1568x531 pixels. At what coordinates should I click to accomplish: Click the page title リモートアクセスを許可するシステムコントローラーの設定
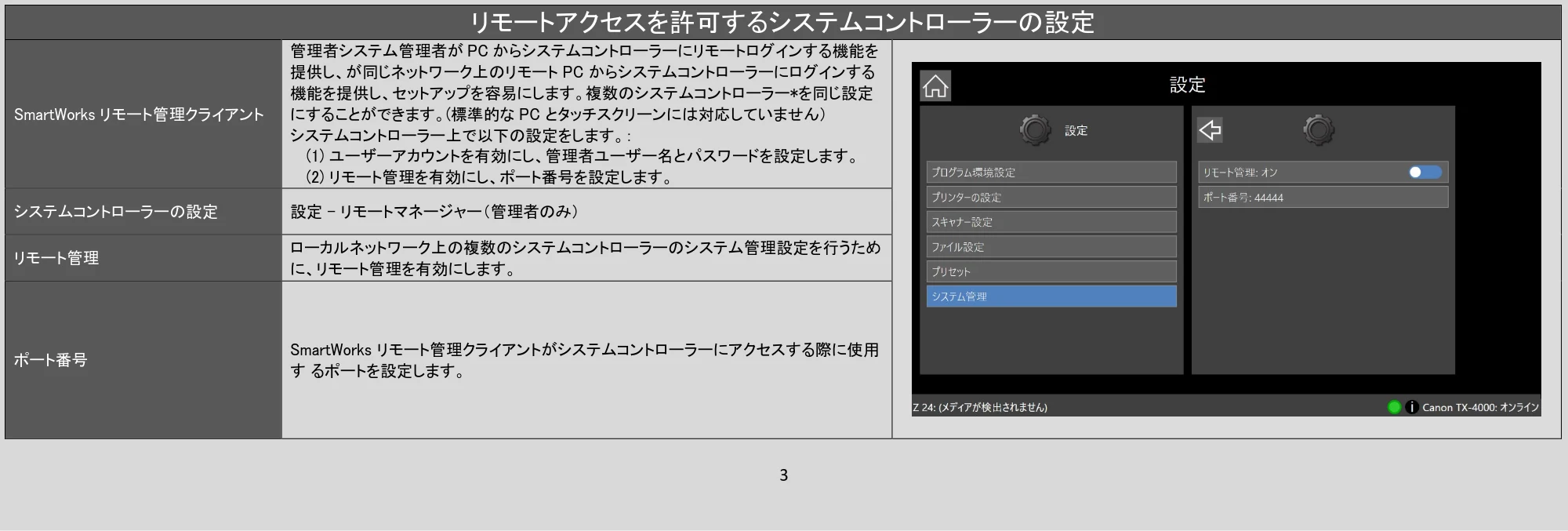(x=782, y=22)
